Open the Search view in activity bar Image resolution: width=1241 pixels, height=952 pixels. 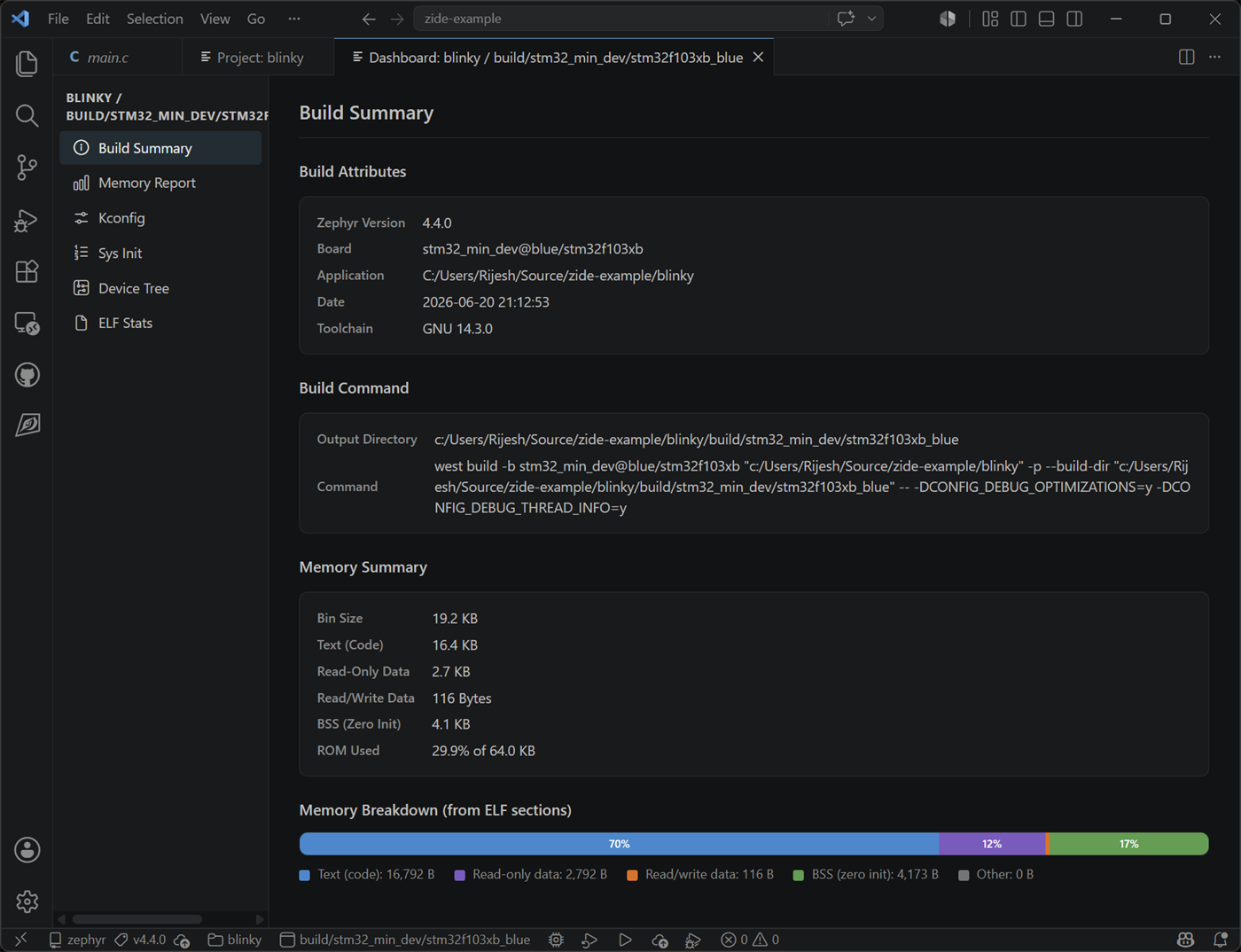point(27,115)
